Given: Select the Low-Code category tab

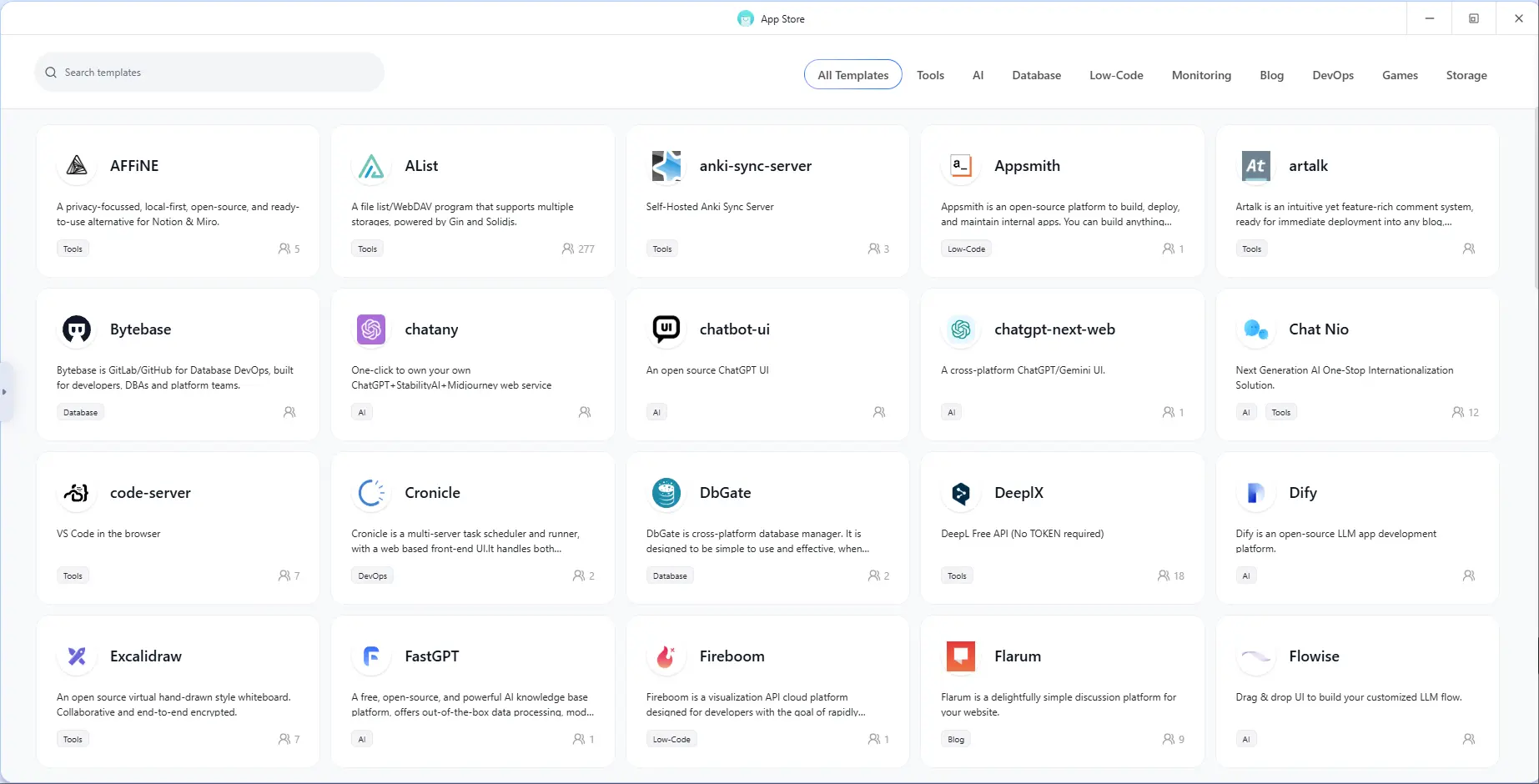Looking at the screenshot, I should (1115, 75).
